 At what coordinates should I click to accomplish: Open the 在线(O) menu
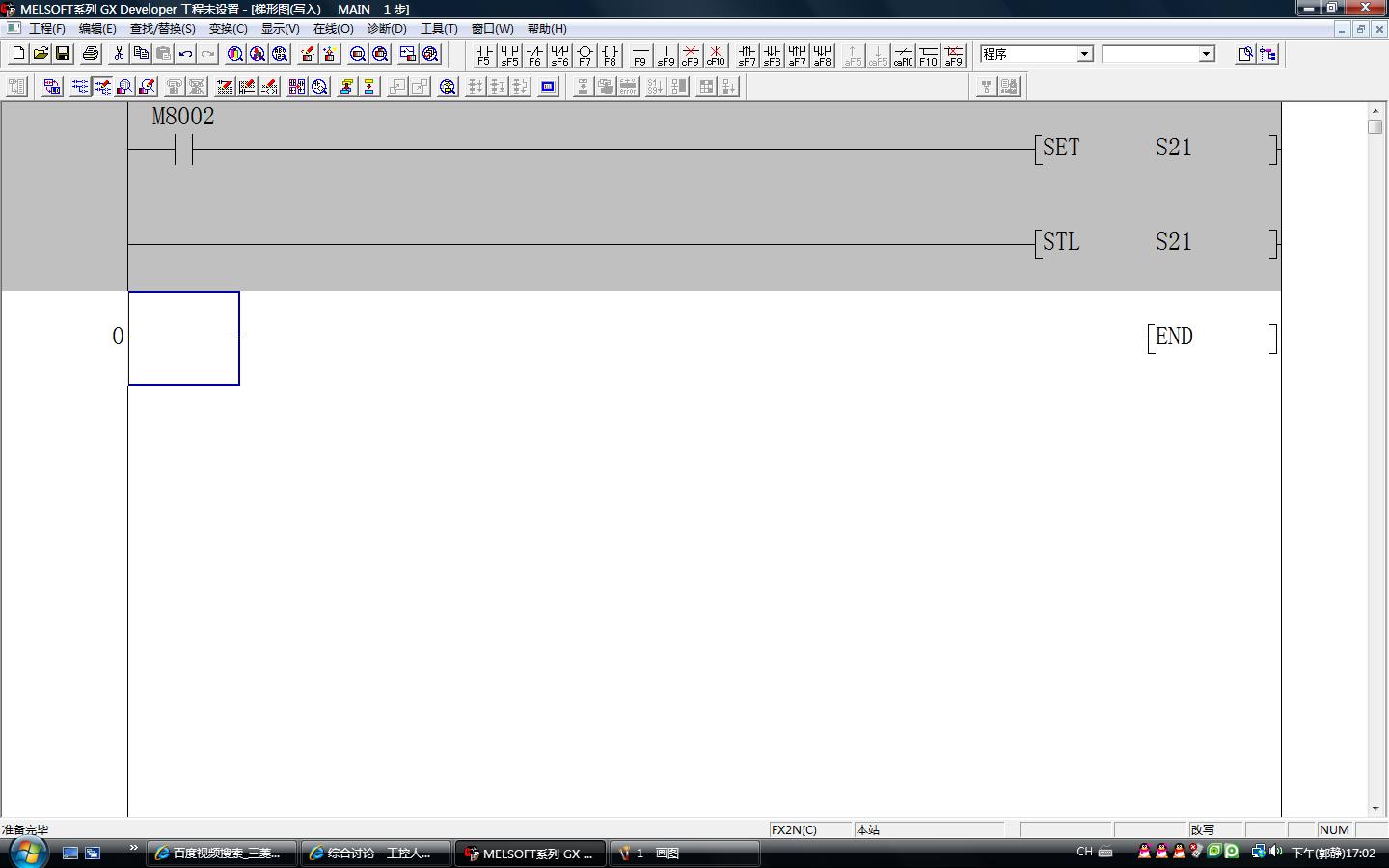(x=333, y=29)
